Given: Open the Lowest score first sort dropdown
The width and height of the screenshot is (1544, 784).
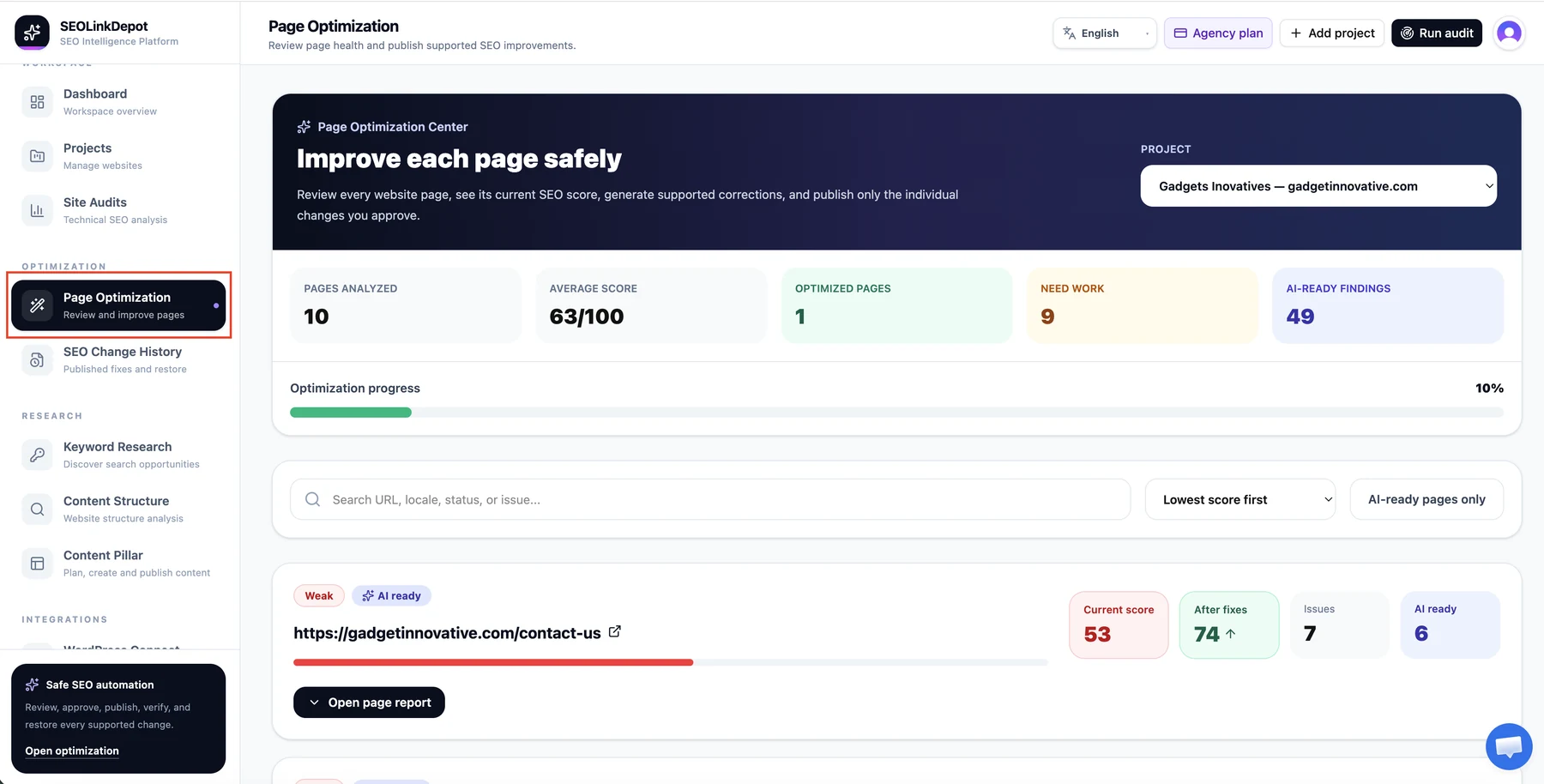Looking at the screenshot, I should (1240, 499).
